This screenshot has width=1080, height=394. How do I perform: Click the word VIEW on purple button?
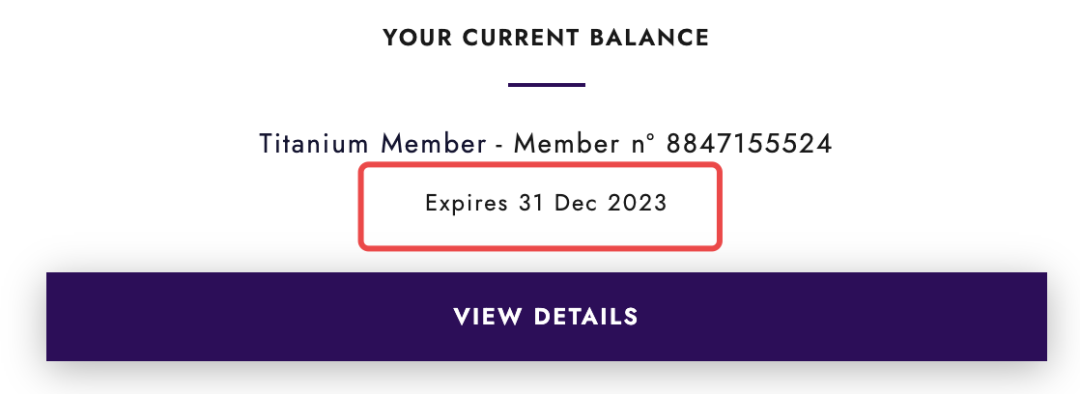pos(488,316)
